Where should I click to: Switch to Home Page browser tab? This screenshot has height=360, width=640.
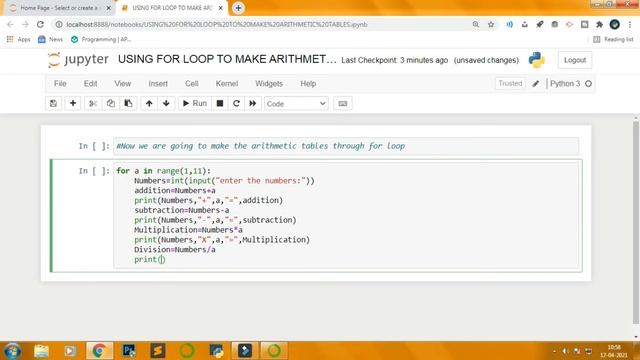(59, 8)
